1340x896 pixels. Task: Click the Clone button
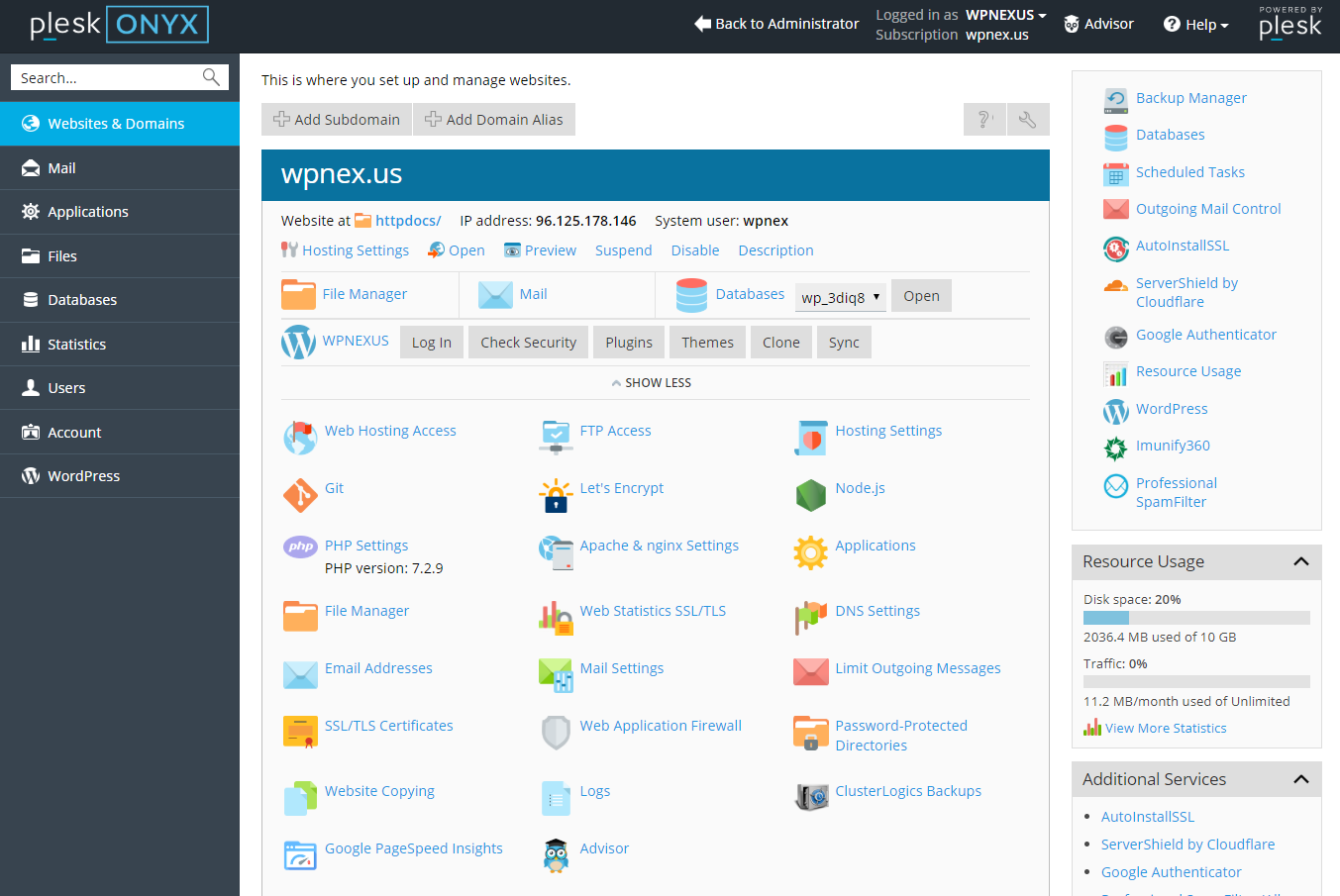point(781,343)
